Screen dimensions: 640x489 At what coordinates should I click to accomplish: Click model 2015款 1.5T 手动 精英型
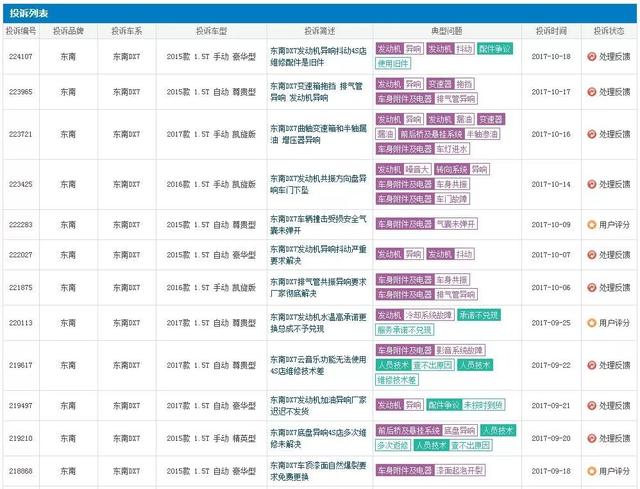pyautogui.click(x=211, y=438)
